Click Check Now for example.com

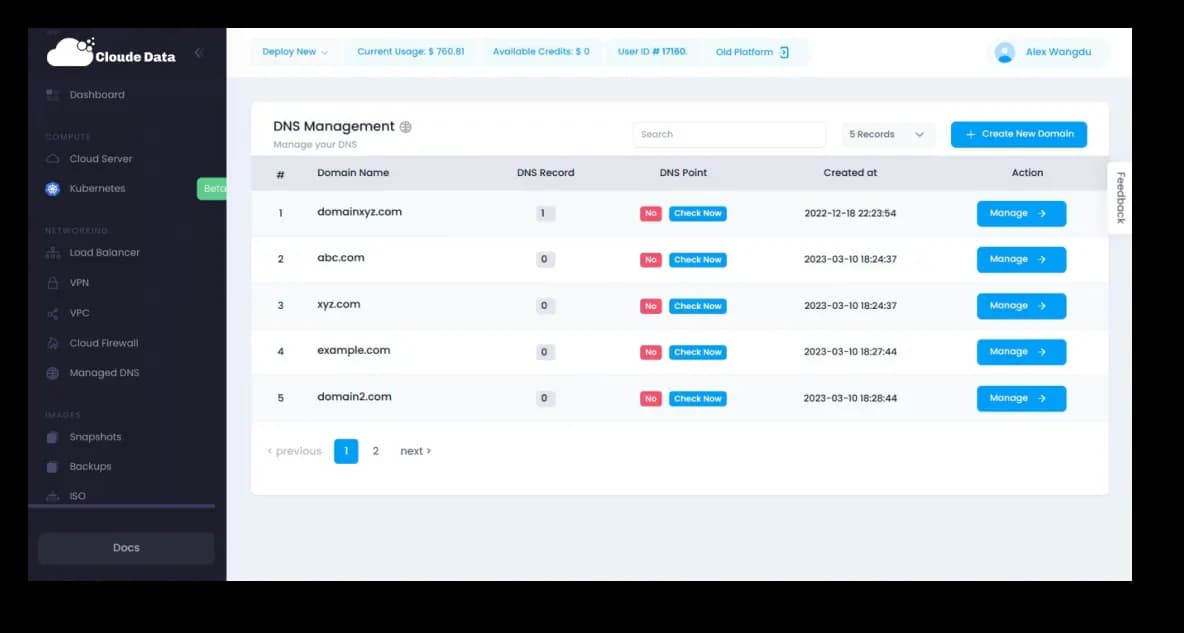(698, 352)
